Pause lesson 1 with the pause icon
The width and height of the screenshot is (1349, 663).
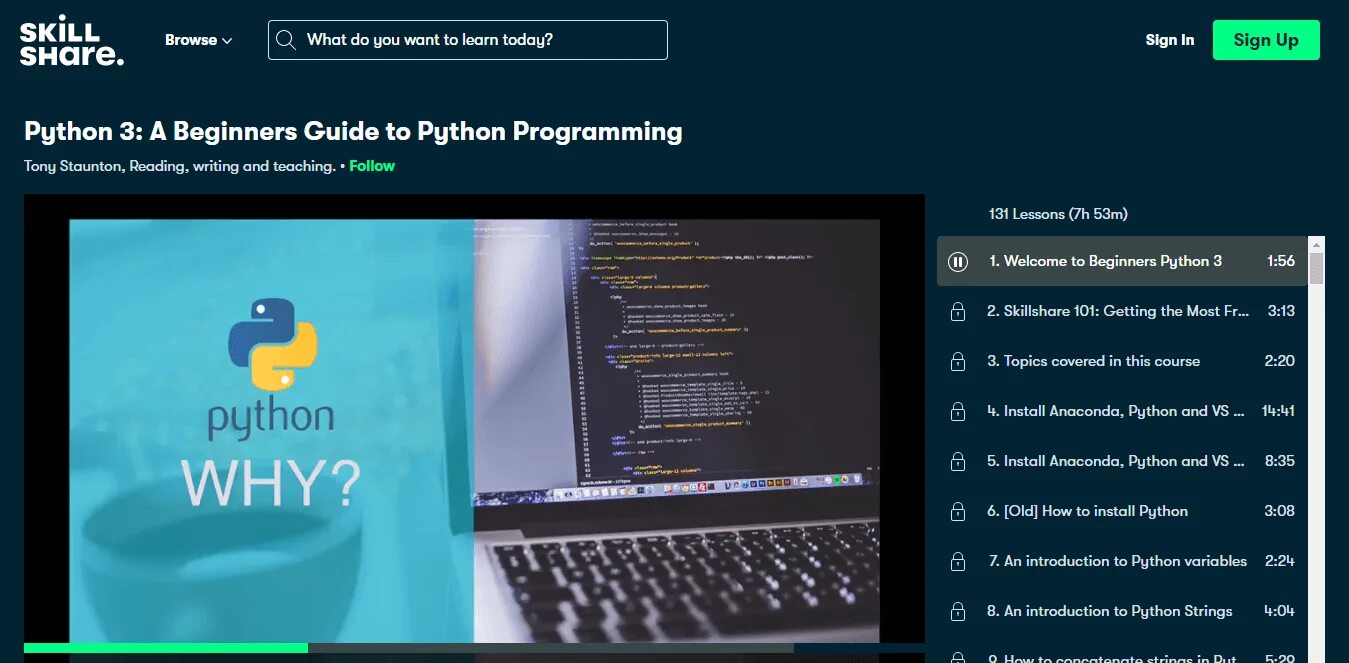point(957,262)
